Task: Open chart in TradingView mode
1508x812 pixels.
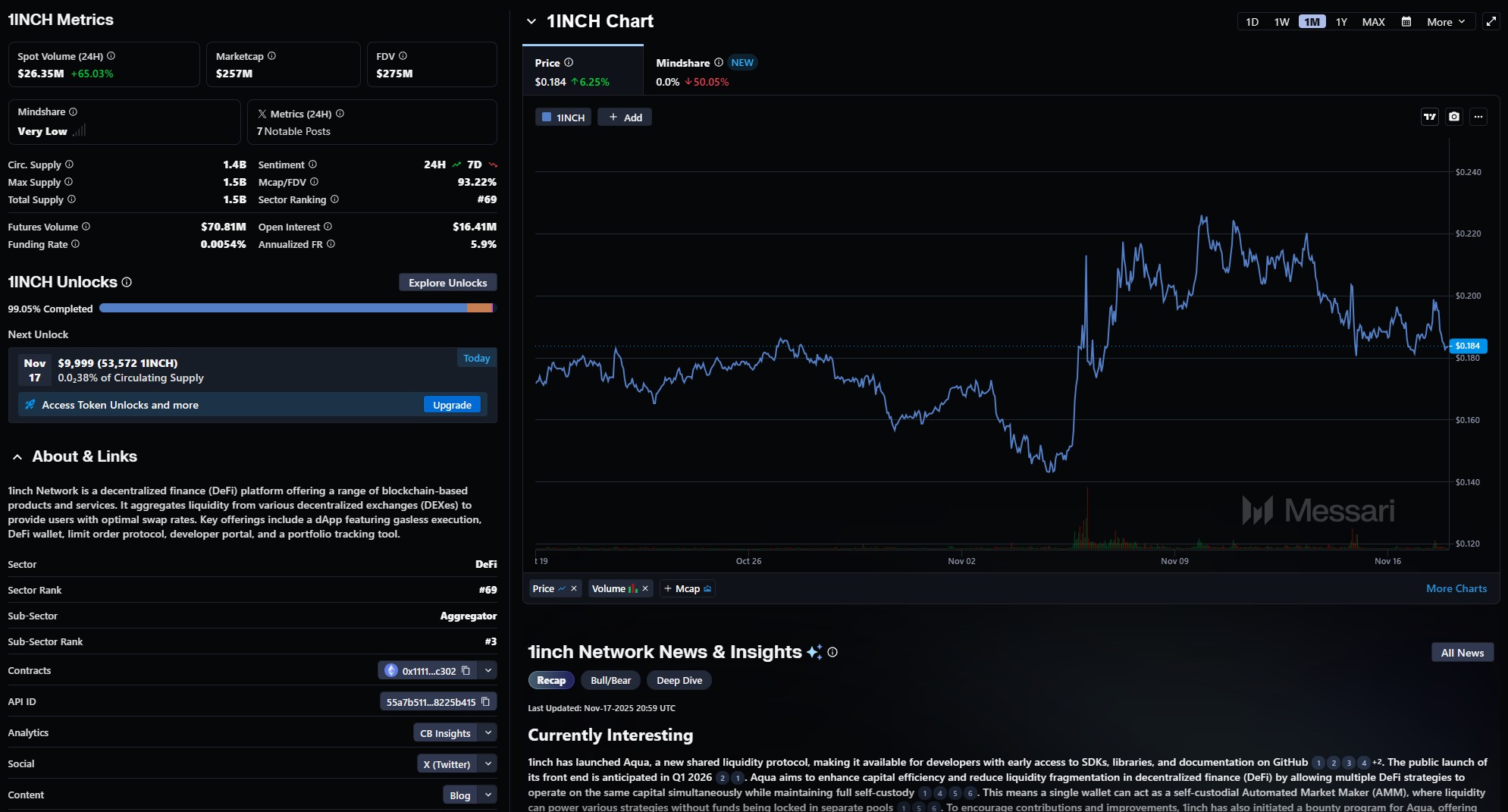Action: pos(1430,117)
